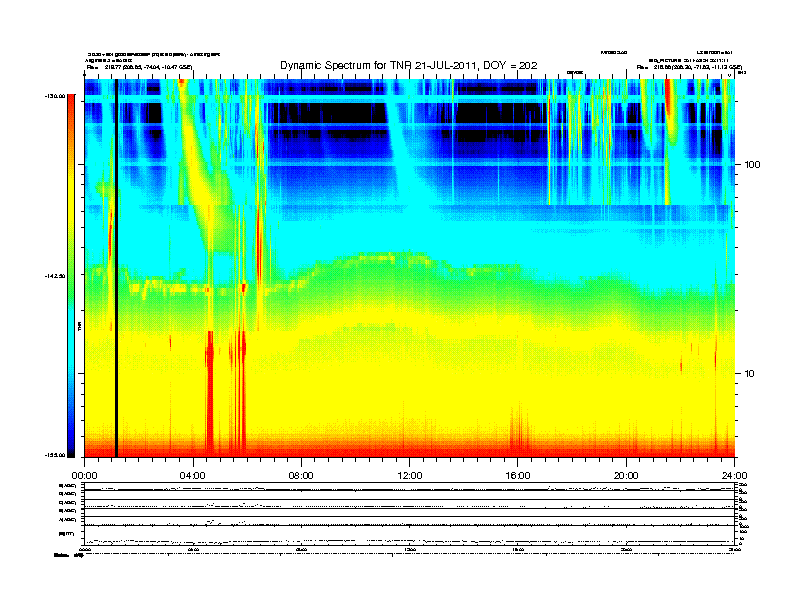Click the vertical rainbow color scale bar
The height and width of the screenshot is (612, 792).
(71, 276)
